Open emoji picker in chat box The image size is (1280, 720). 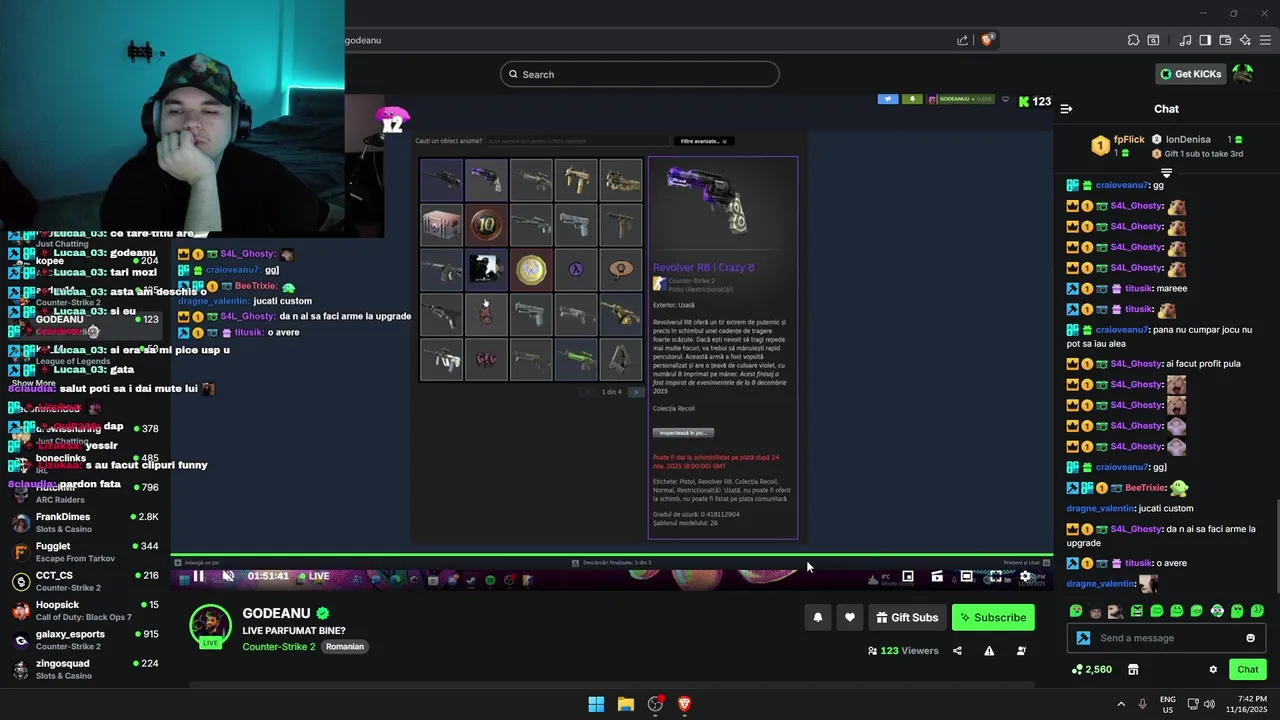[x=1250, y=638]
